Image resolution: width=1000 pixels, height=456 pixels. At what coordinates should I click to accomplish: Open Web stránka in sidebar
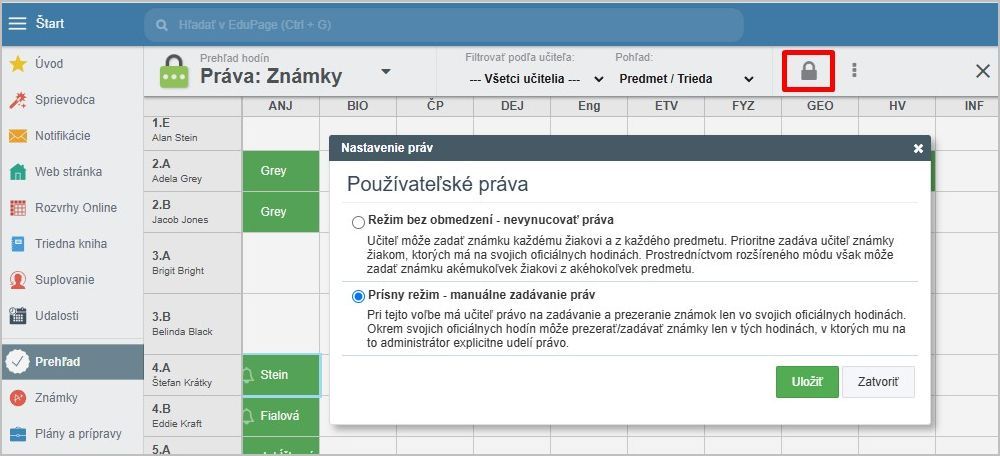(x=68, y=172)
